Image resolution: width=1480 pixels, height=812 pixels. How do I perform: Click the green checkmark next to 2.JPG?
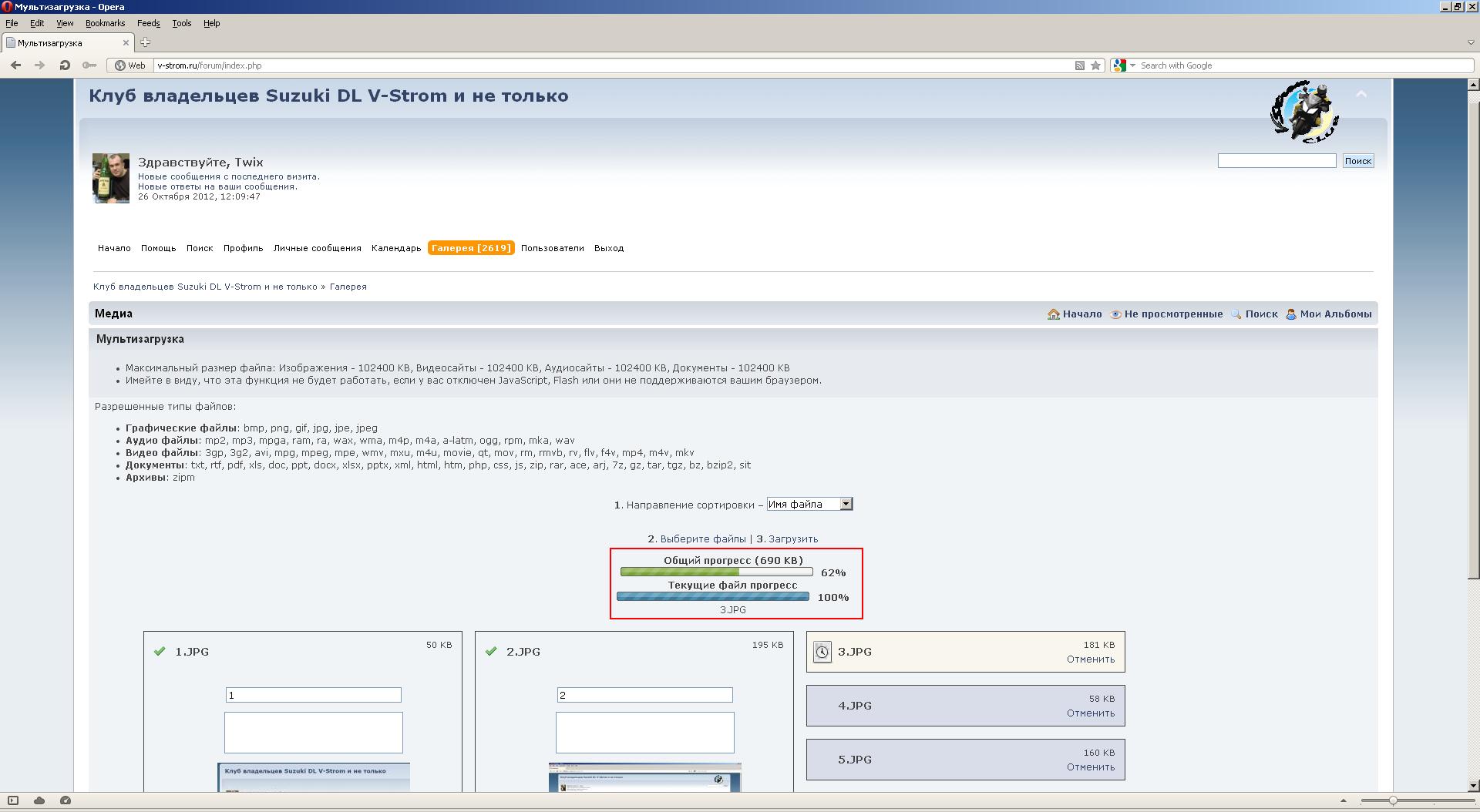coord(491,651)
